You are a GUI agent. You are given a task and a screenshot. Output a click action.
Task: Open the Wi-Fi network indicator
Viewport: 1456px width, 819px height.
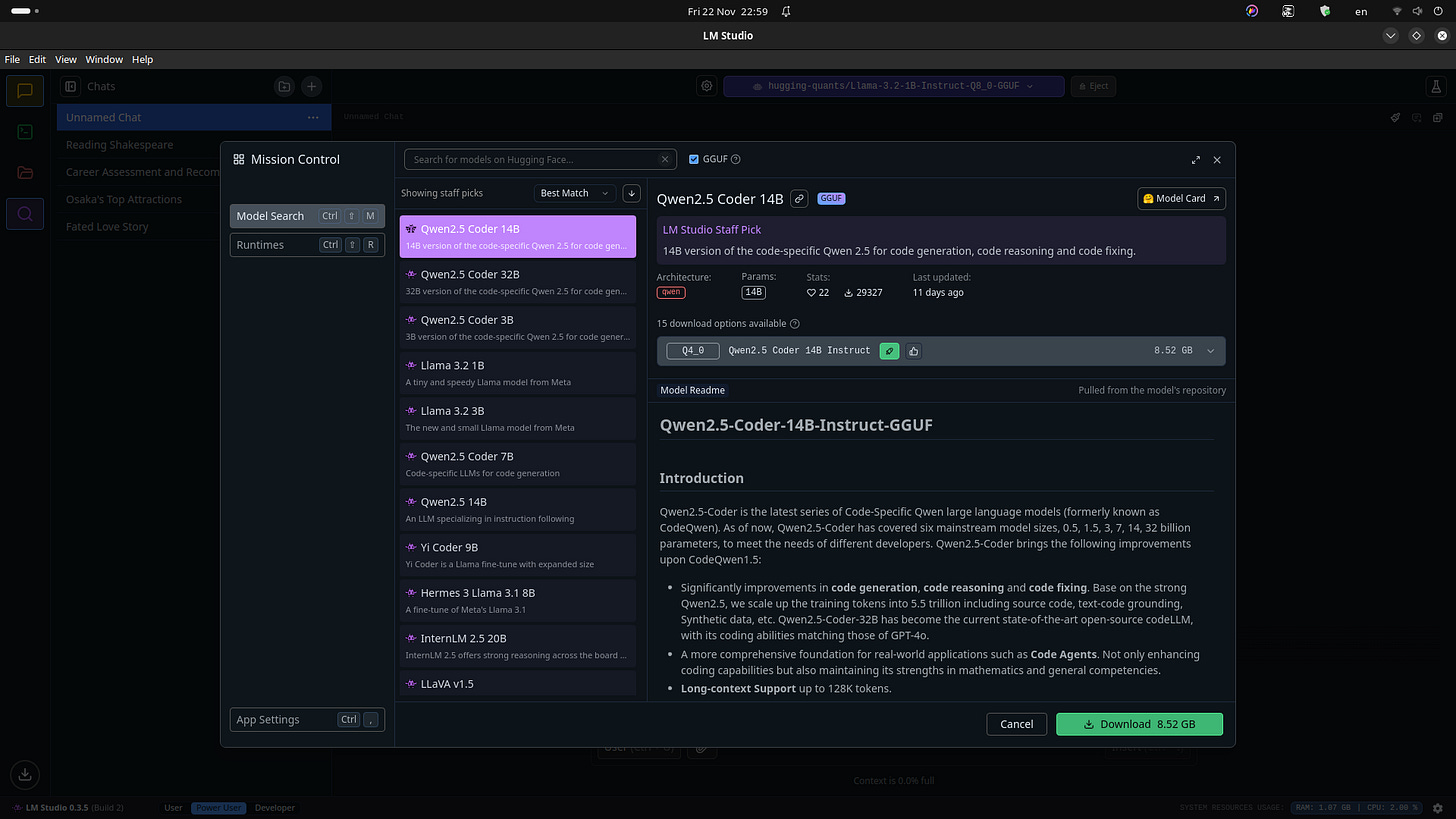pos(1397,12)
